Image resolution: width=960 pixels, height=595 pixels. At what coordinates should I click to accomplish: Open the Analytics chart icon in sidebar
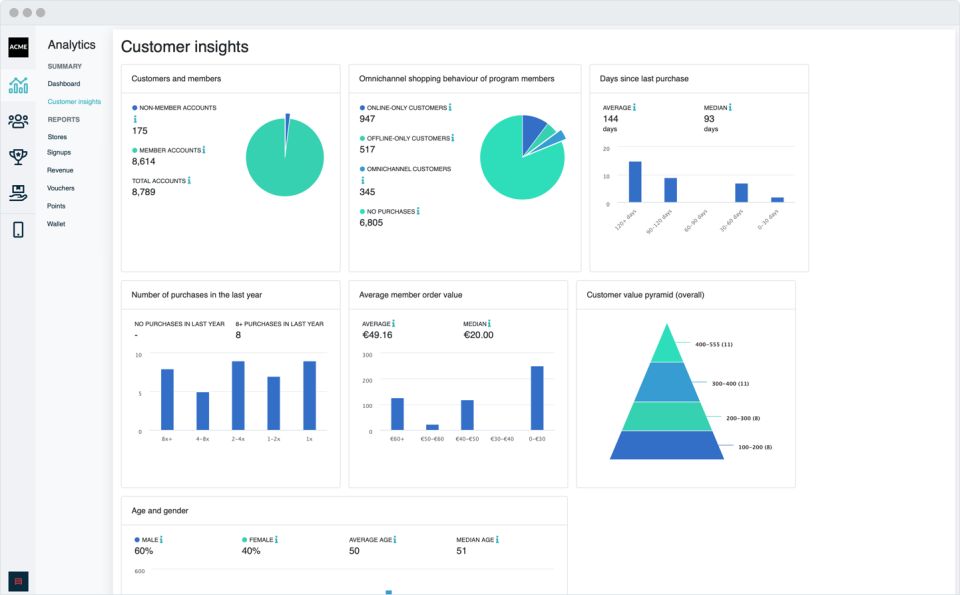(18, 85)
